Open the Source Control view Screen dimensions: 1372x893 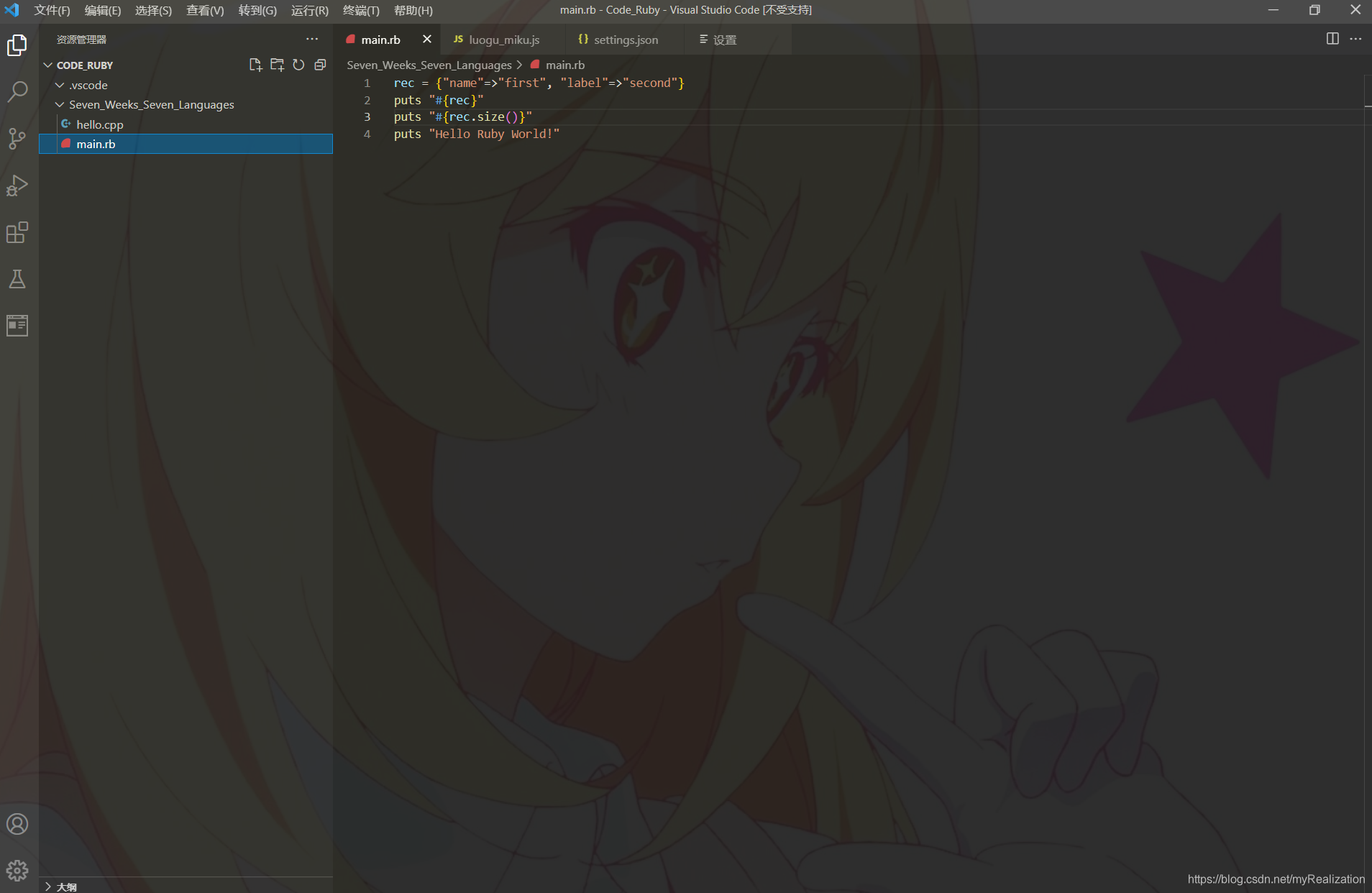coord(17,138)
